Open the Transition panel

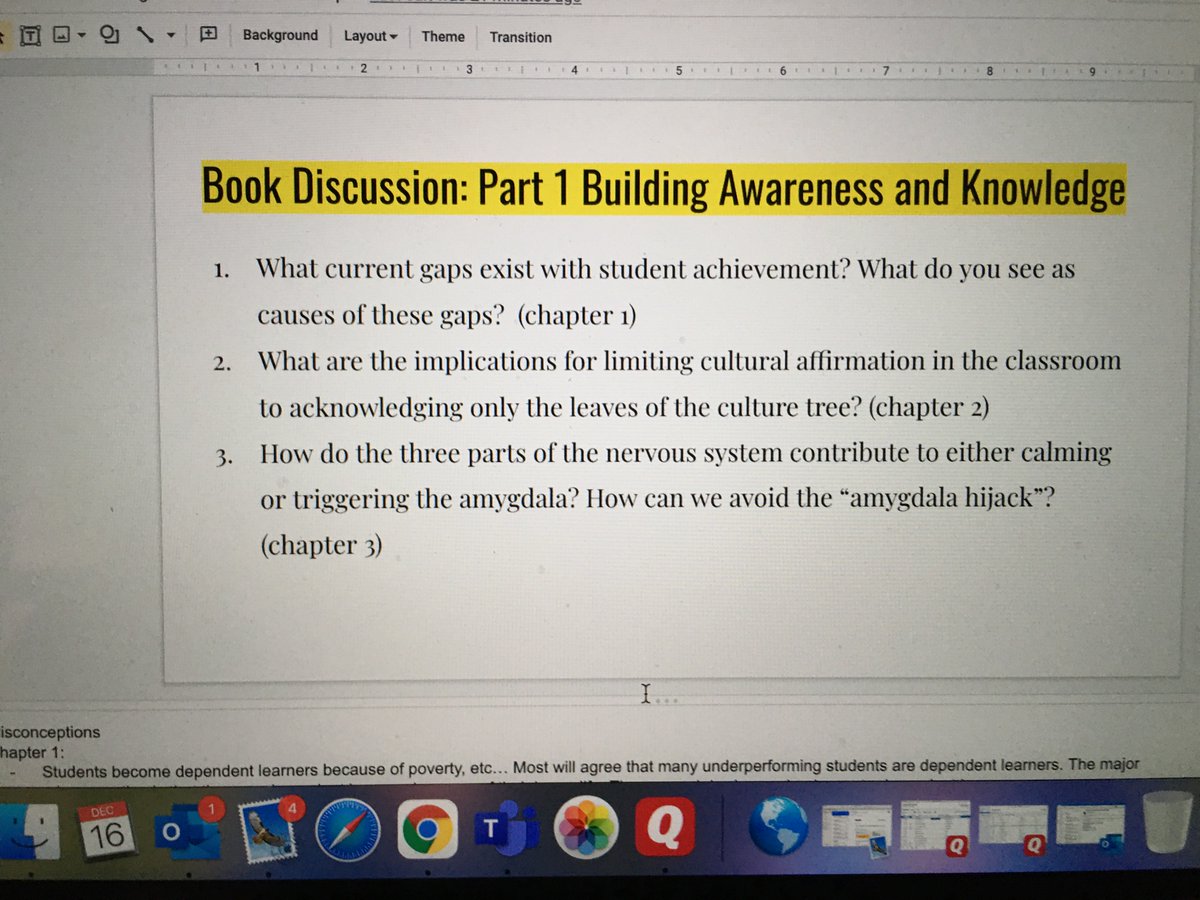pos(520,37)
